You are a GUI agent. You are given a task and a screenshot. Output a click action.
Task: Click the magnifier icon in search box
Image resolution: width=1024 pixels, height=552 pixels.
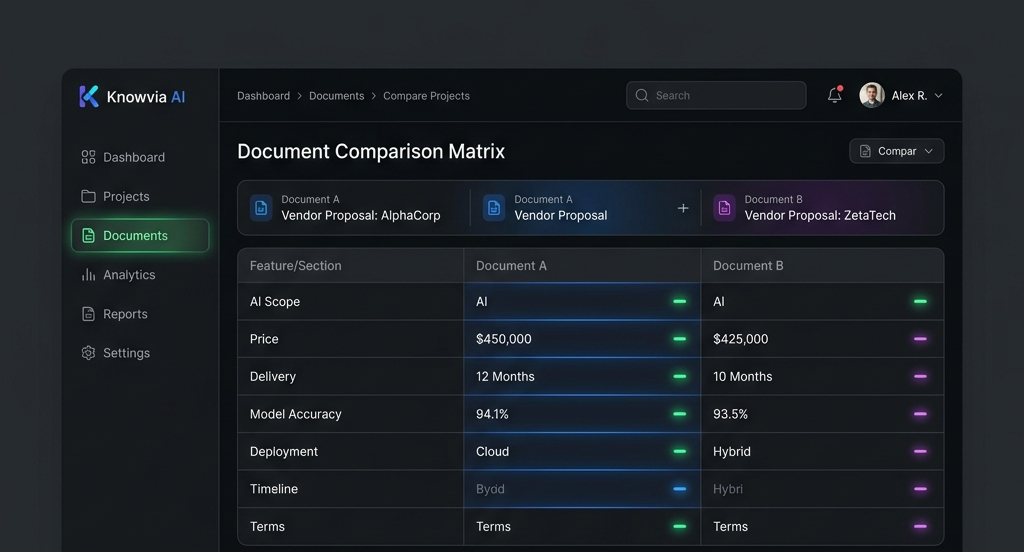tap(642, 95)
